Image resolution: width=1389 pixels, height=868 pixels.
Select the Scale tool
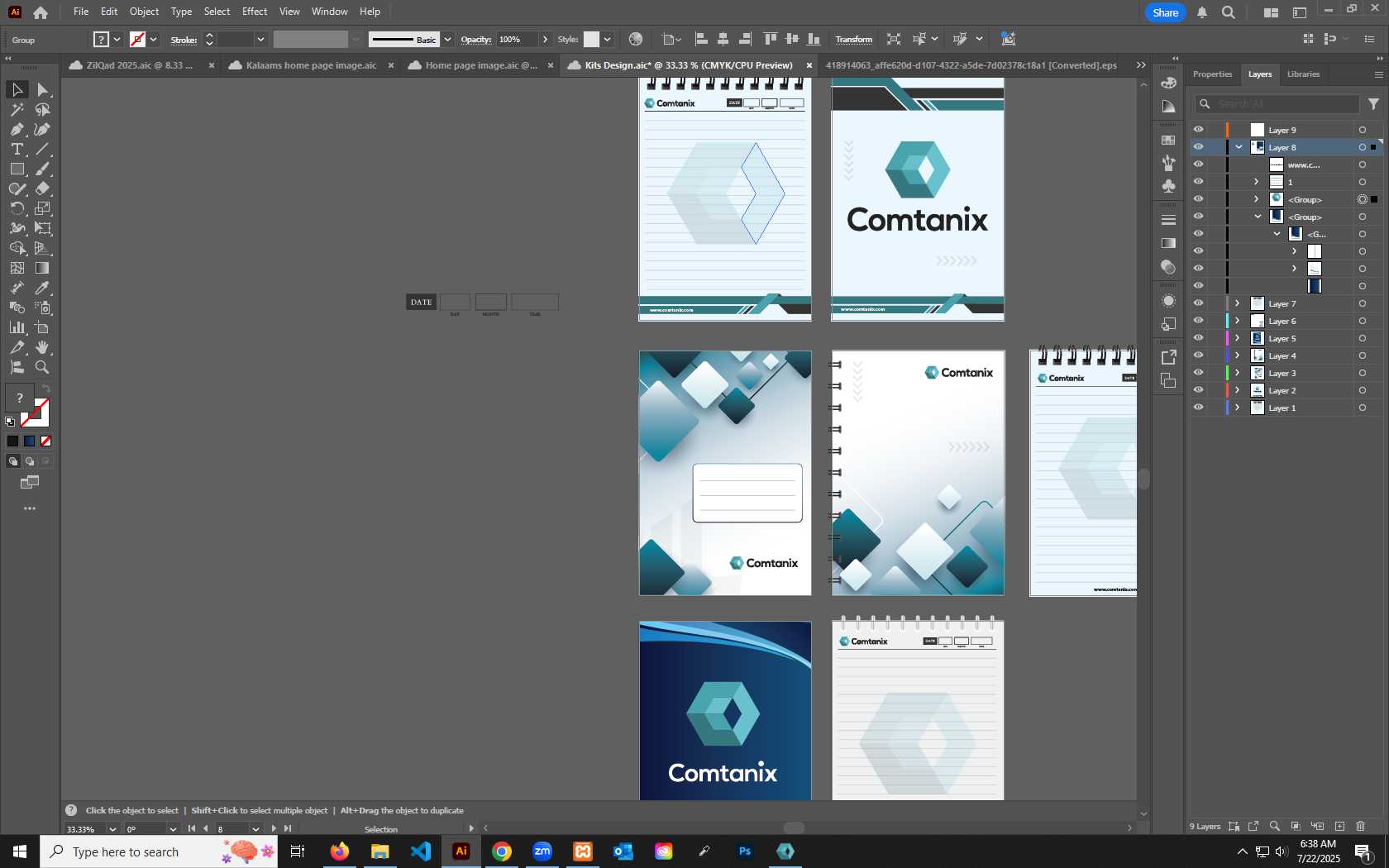tap(43, 208)
